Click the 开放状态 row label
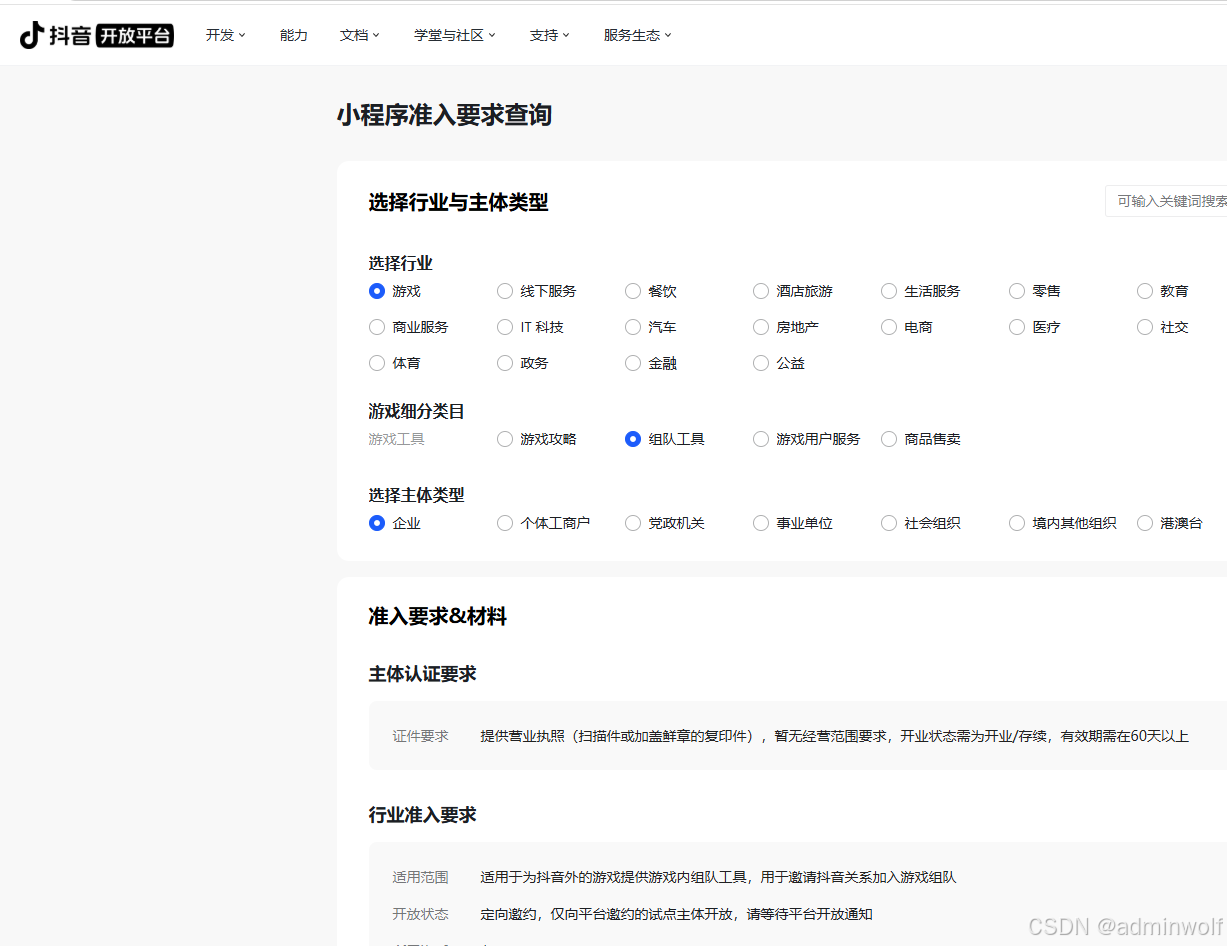This screenshot has width=1227, height=946. 420,914
